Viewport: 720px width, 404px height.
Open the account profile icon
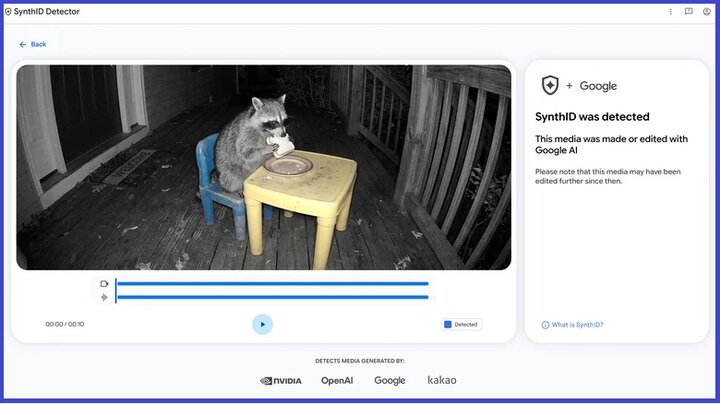click(707, 11)
